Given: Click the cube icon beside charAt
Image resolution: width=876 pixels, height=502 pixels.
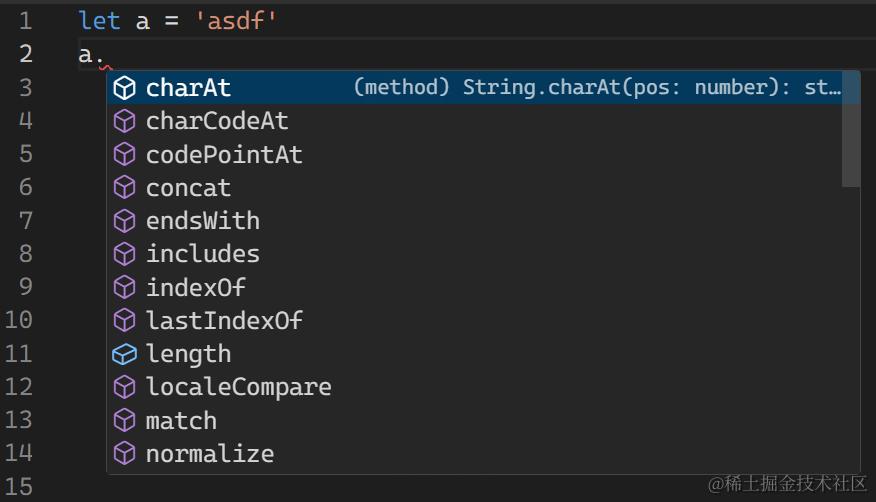Looking at the screenshot, I should pyautogui.click(x=124, y=88).
